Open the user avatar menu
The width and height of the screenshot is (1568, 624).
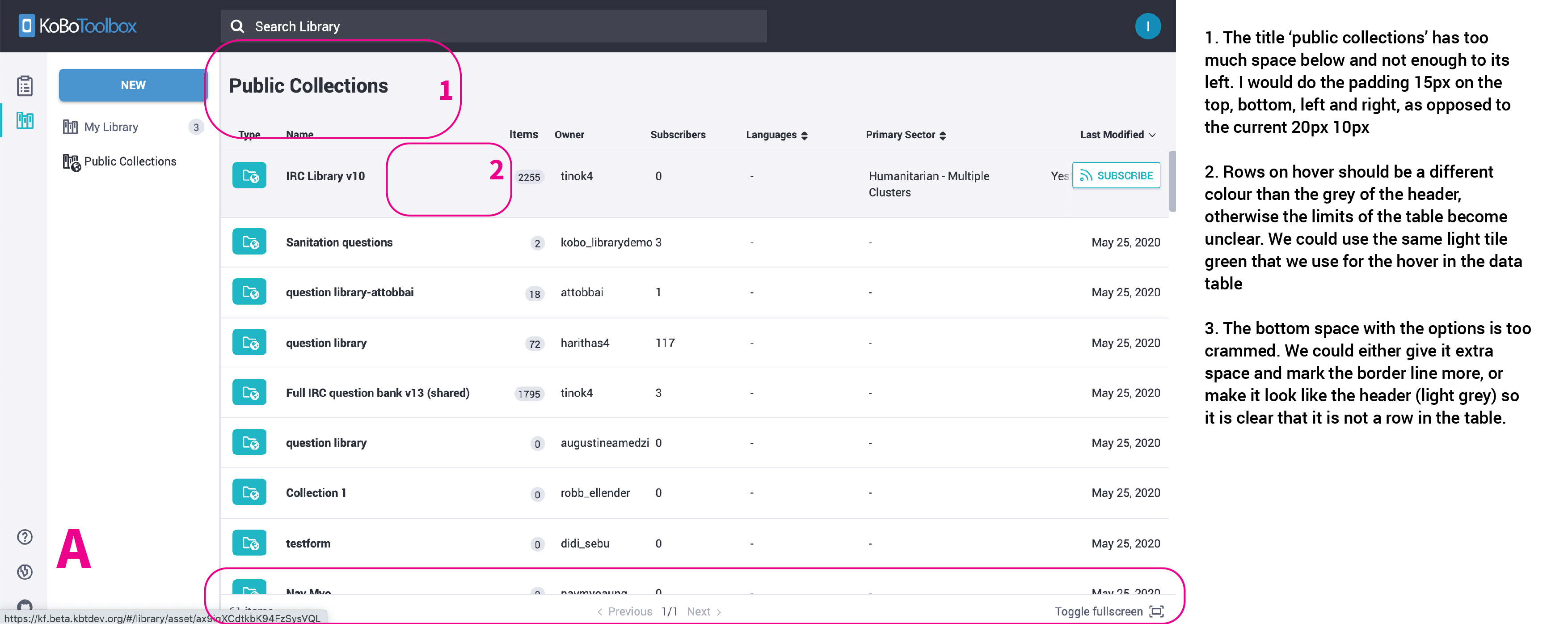[x=1148, y=26]
